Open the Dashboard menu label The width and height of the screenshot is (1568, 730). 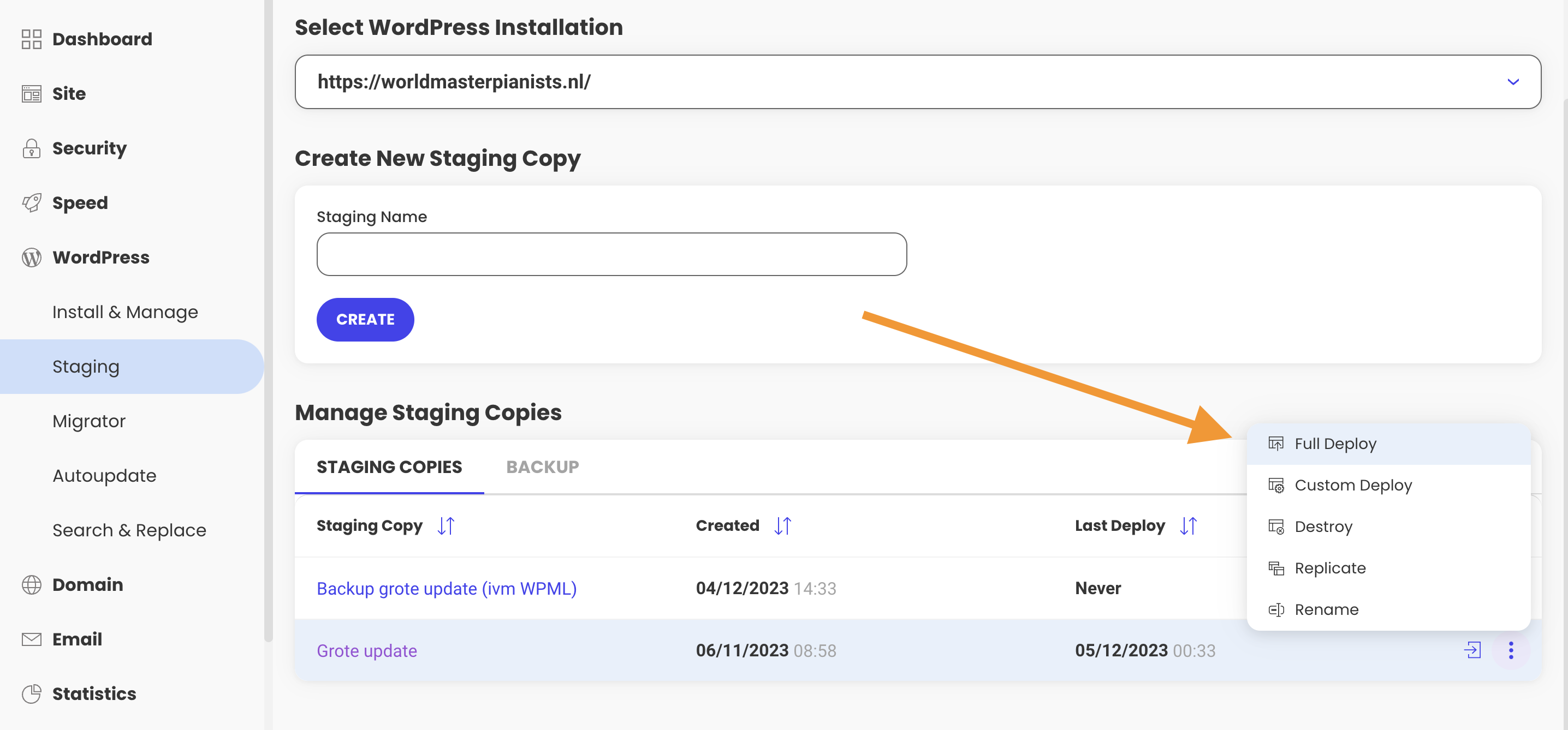[x=102, y=39]
